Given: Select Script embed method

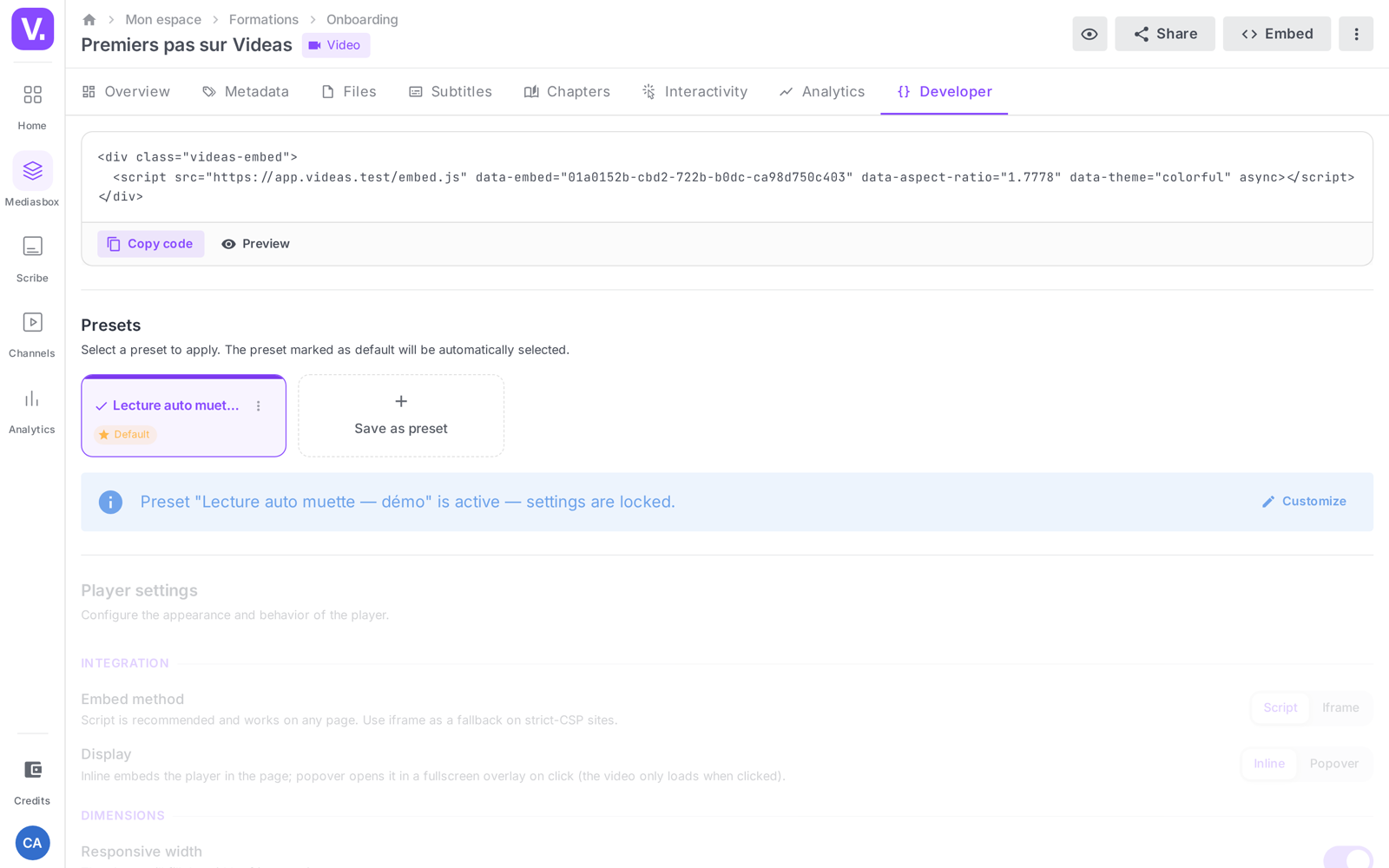Looking at the screenshot, I should tap(1280, 707).
